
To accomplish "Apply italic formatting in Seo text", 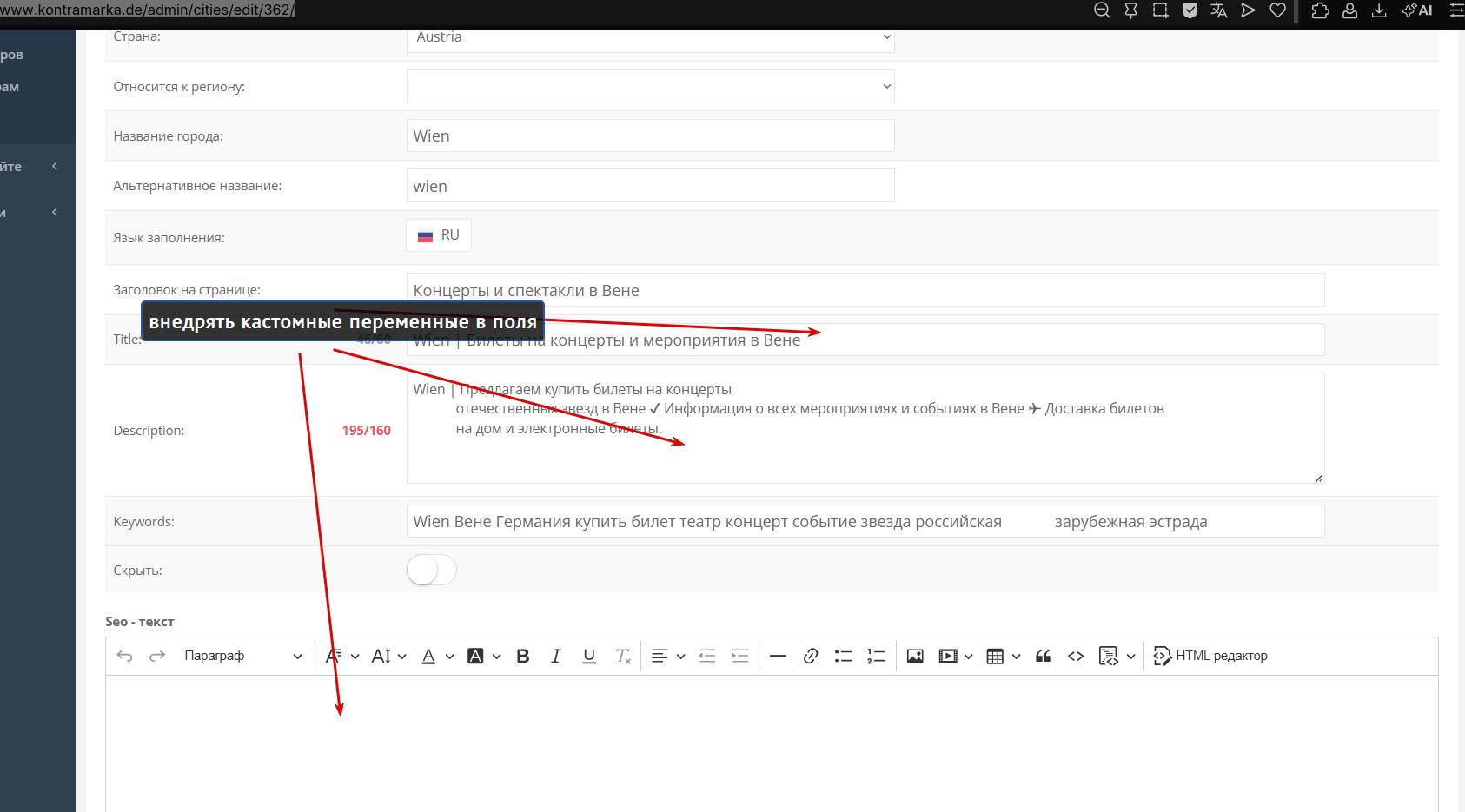I will coord(556,657).
